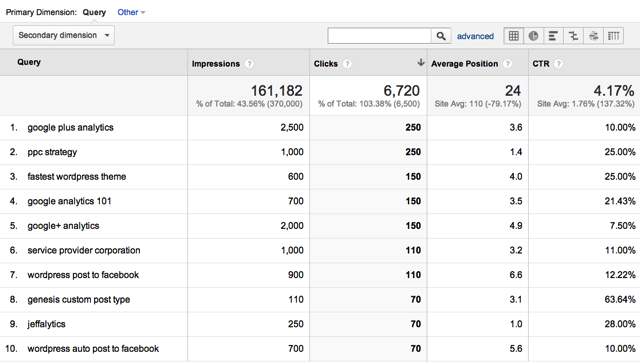This screenshot has width=640, height=364.
Task: Switch to data table view icon
Action: pyautogui.click(x=514, y=36)
